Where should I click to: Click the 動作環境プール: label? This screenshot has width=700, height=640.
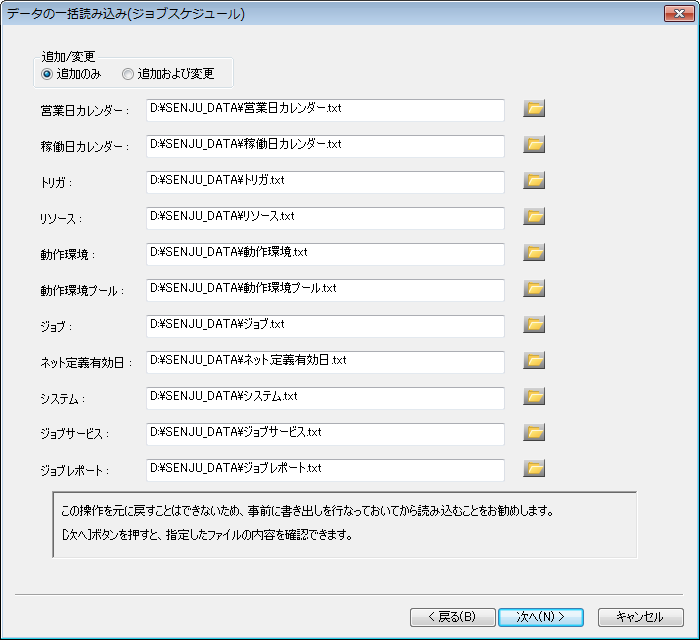(82, 291)
